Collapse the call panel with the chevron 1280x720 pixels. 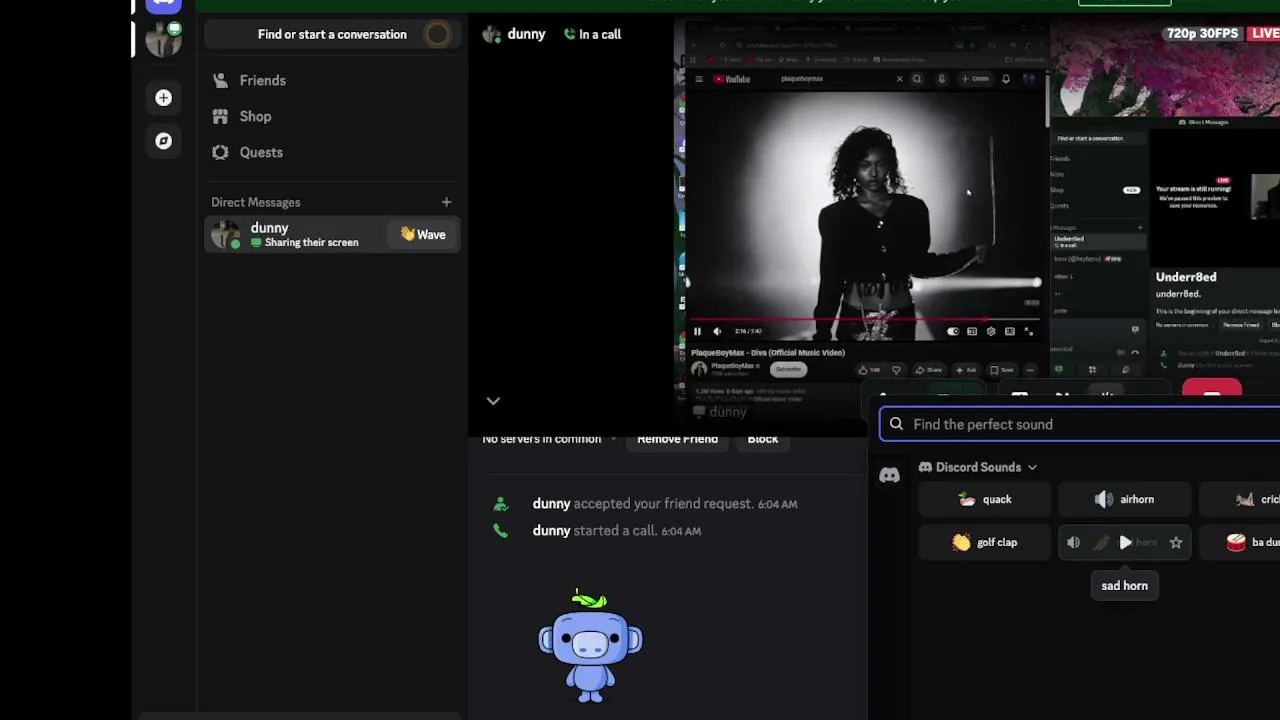[493, 400]
